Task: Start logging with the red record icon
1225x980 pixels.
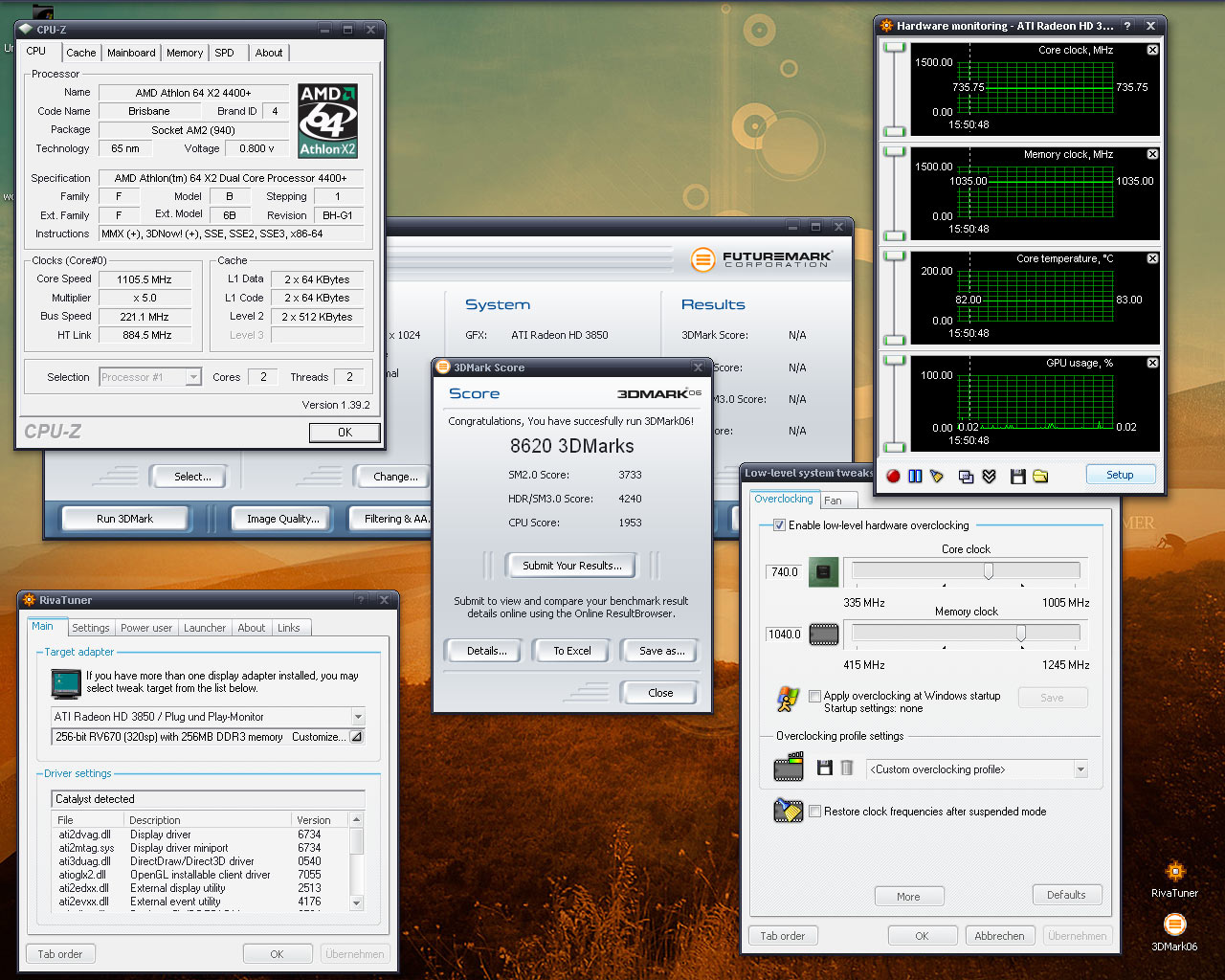Action: coord(893,476)
